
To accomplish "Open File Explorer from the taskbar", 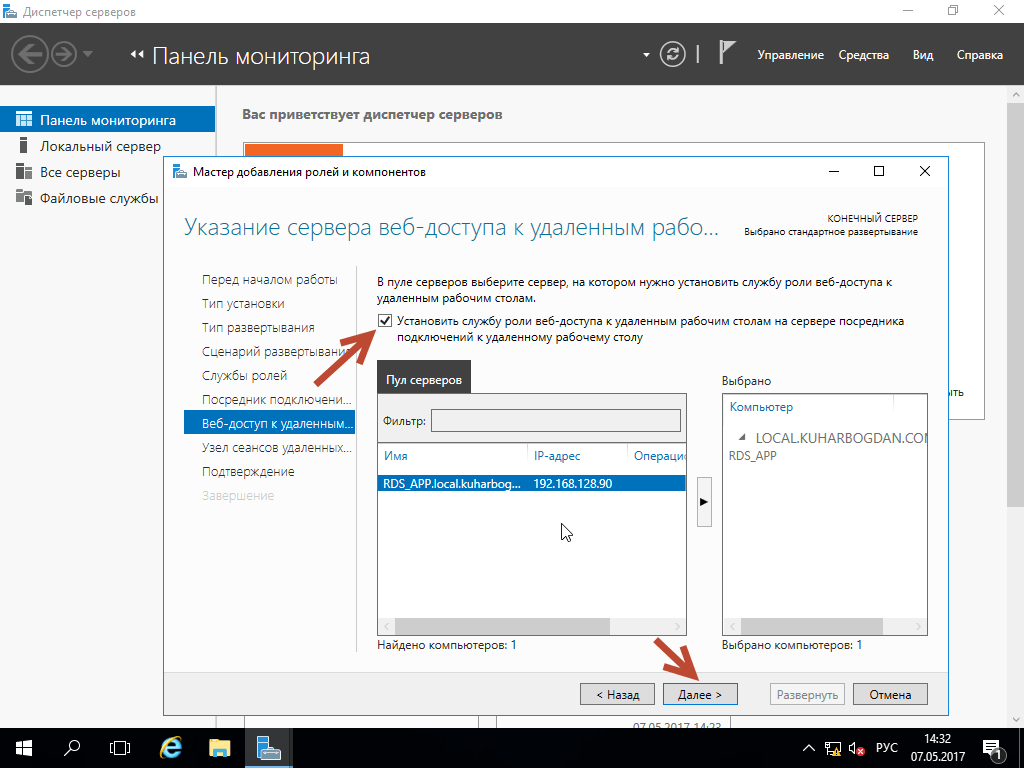I will (220, 747).
